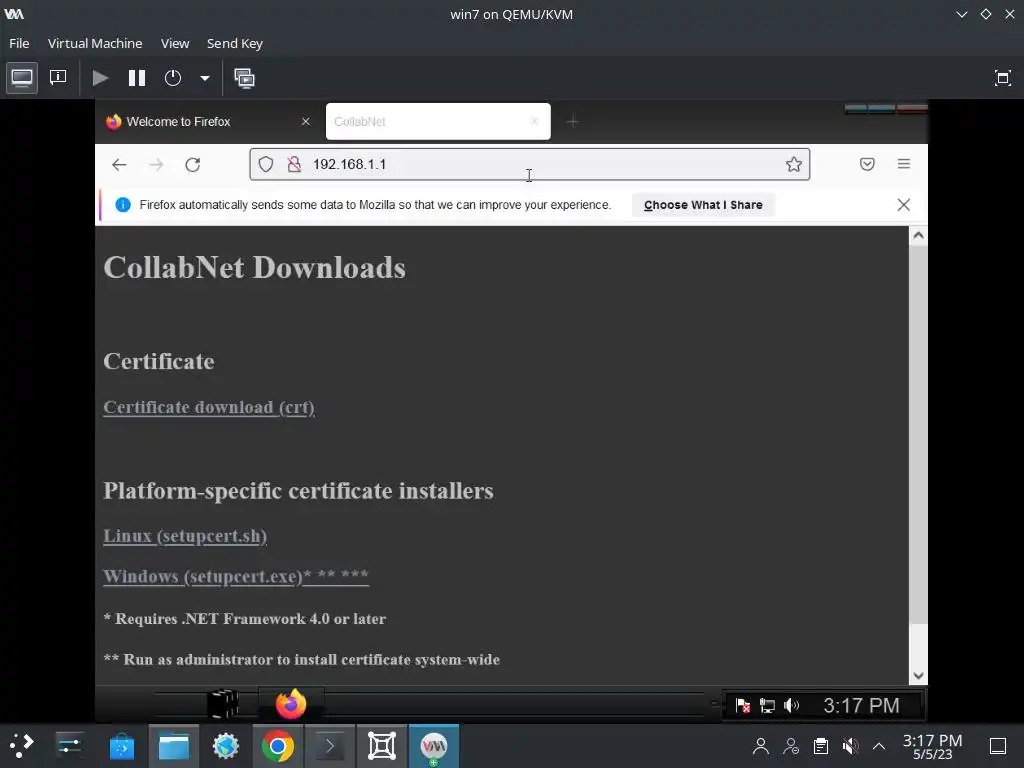Save page to Pocket
This screenshot has width=1024, height=768.
click(867, 164)
